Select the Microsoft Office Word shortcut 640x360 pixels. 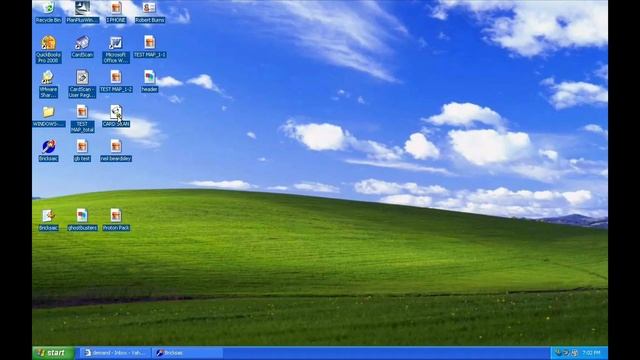coord(116,49)
